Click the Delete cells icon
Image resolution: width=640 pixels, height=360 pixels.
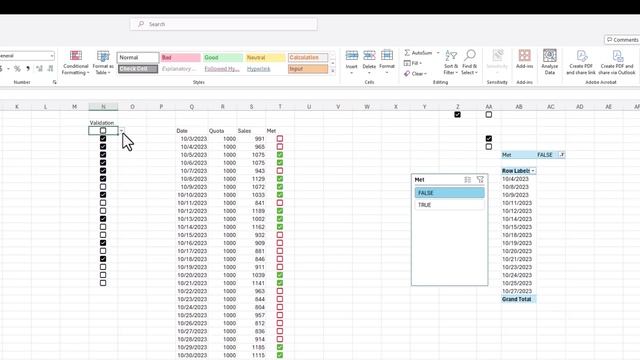[x=369, y=55]
